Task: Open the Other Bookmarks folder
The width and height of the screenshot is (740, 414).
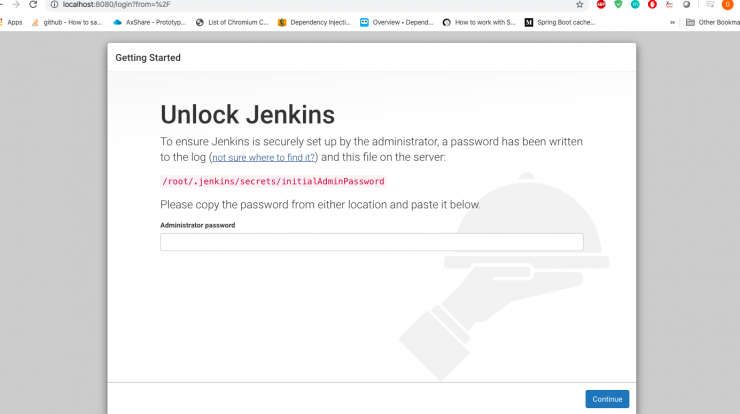Action: coord(712,22)
